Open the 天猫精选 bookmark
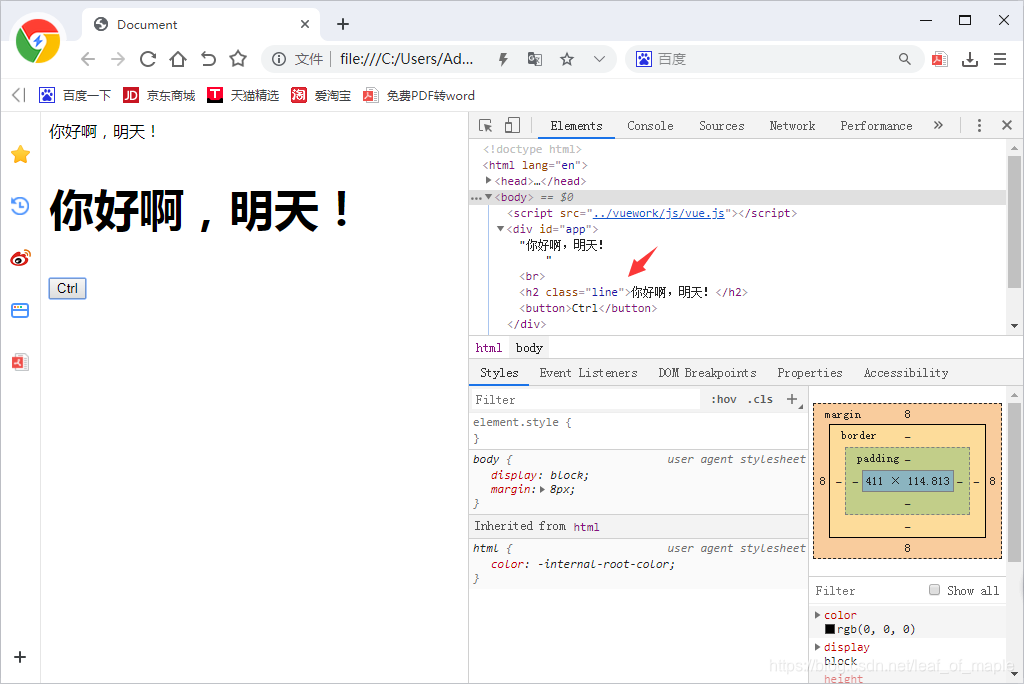Screen dimensions: 1024x684 243,95
